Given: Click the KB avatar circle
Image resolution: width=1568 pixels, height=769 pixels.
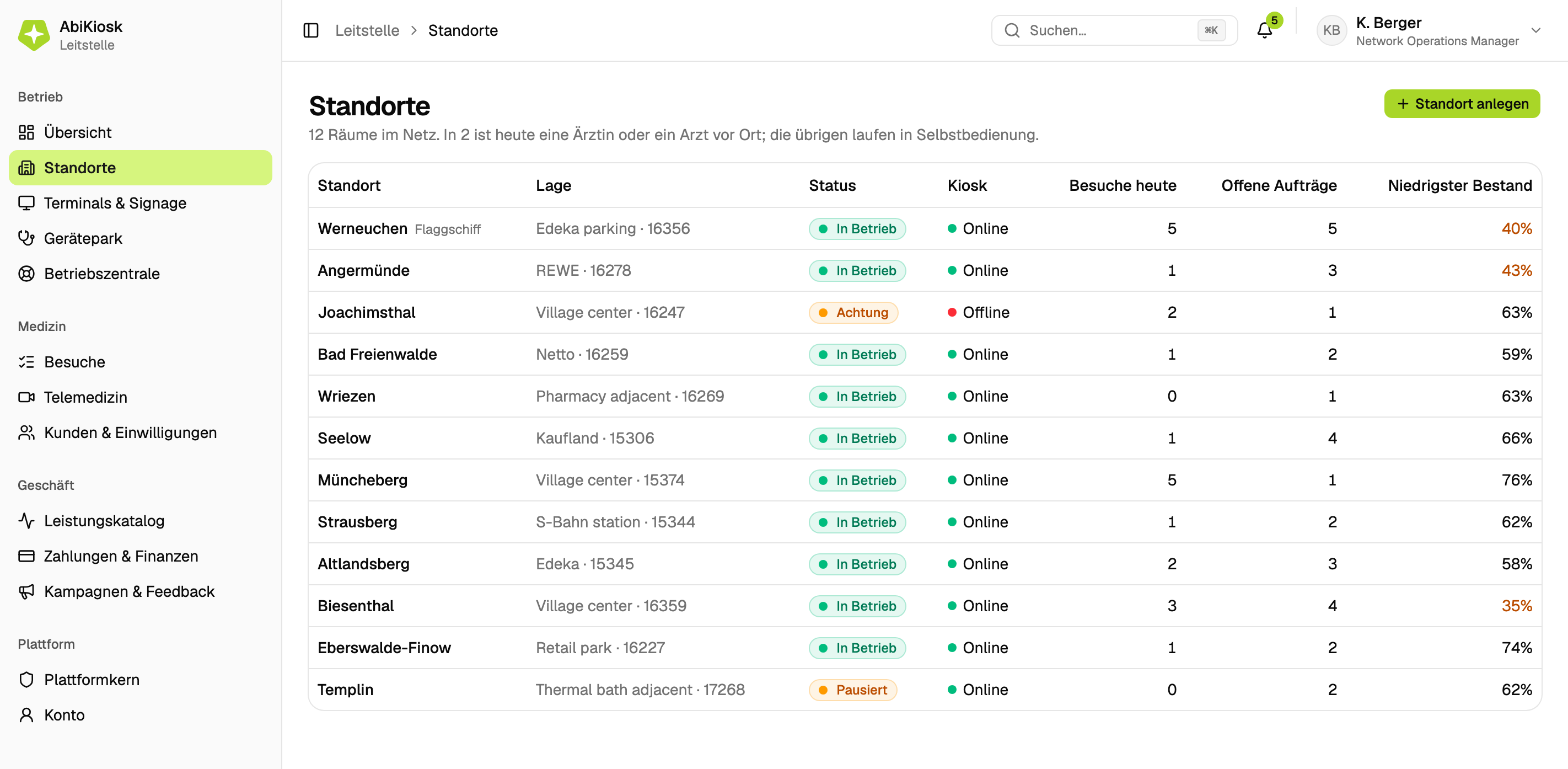Looking at the screenshot, I should point(1331,30).
